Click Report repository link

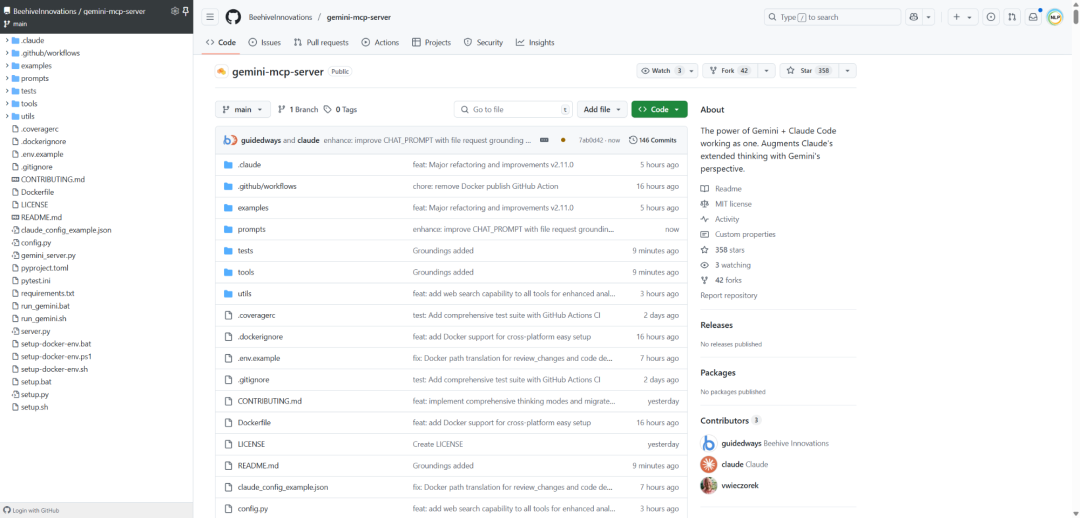[x=729, y=296]
